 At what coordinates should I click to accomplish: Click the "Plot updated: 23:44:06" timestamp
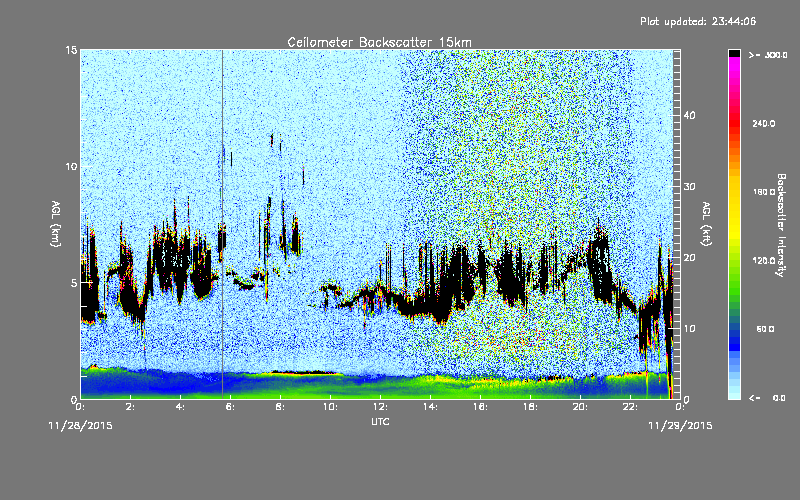698,21
